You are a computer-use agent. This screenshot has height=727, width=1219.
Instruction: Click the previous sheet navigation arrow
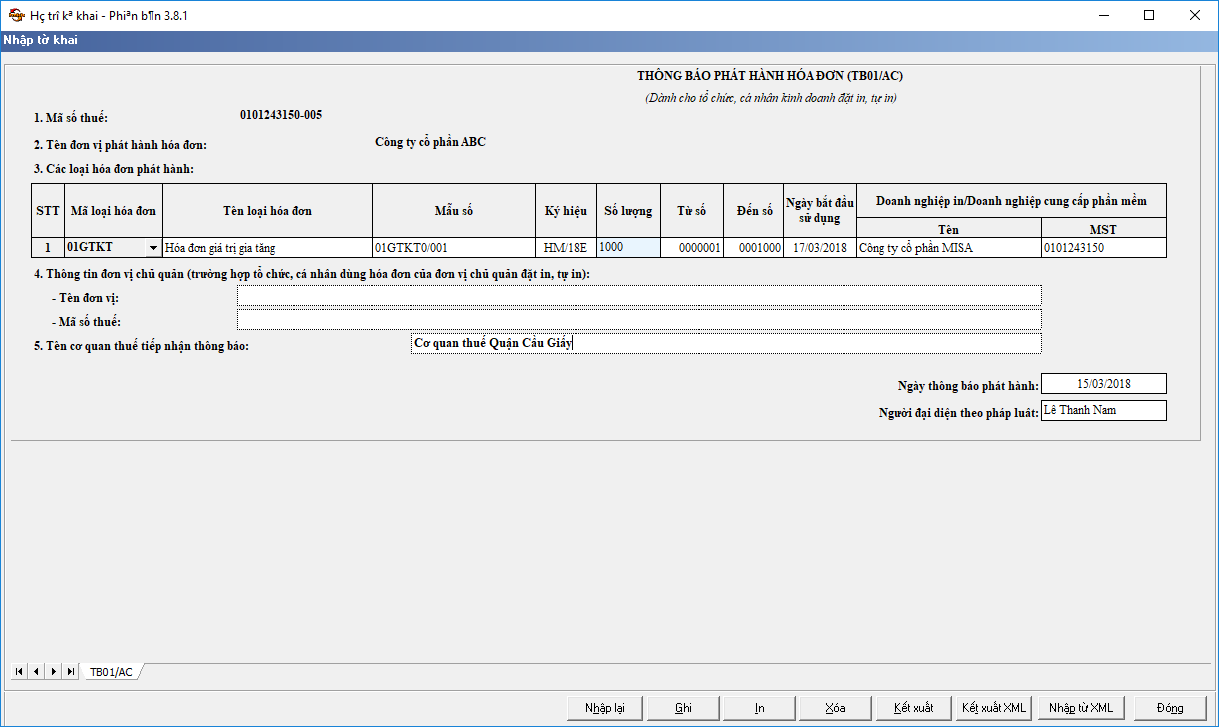click(35, 671)
